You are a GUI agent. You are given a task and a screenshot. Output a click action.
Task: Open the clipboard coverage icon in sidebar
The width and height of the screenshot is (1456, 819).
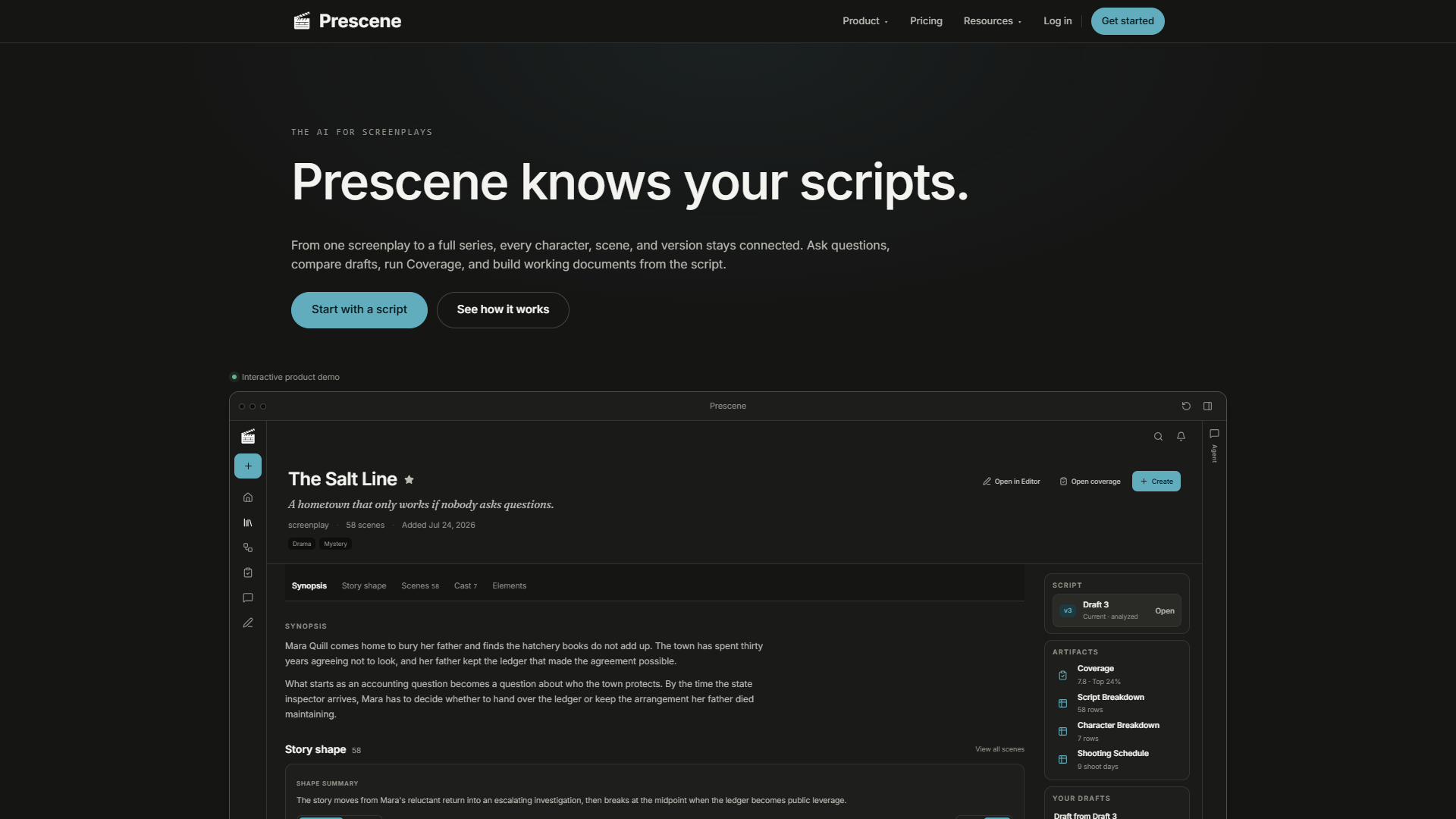(x=248, y=573)
